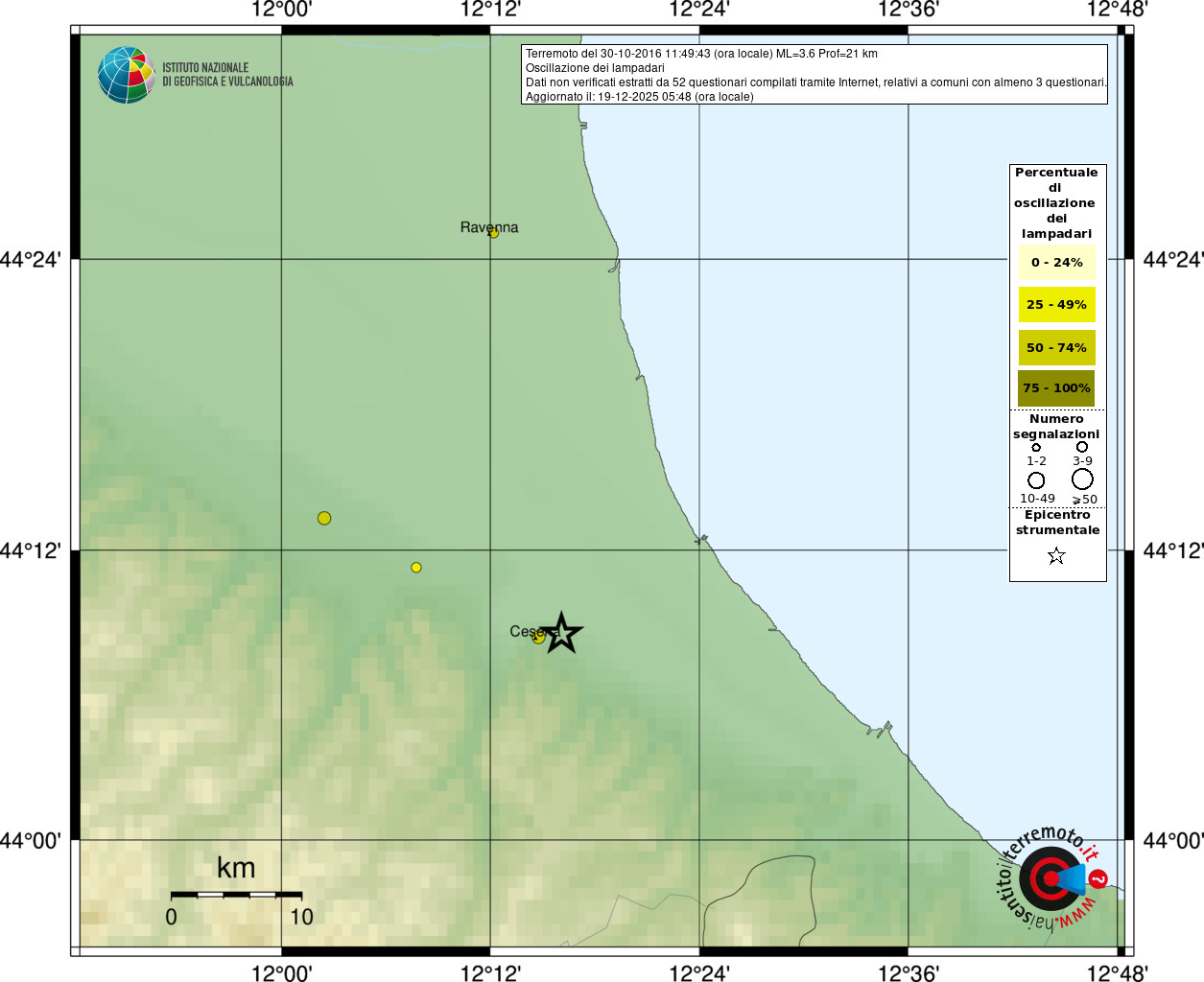This screenshot has height=982, width=1204.
Task: Click the km scale bar
Action: click(x=236, y=895)
